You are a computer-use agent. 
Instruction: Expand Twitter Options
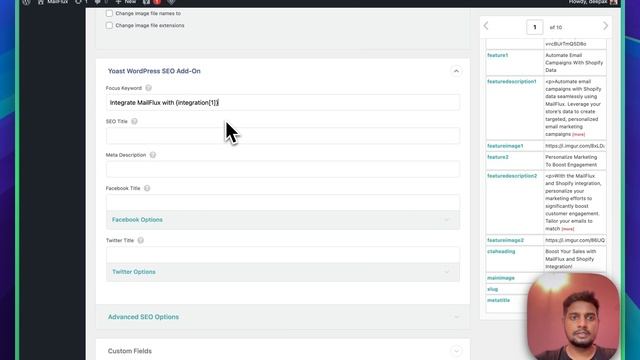click(x=283, y=272)
